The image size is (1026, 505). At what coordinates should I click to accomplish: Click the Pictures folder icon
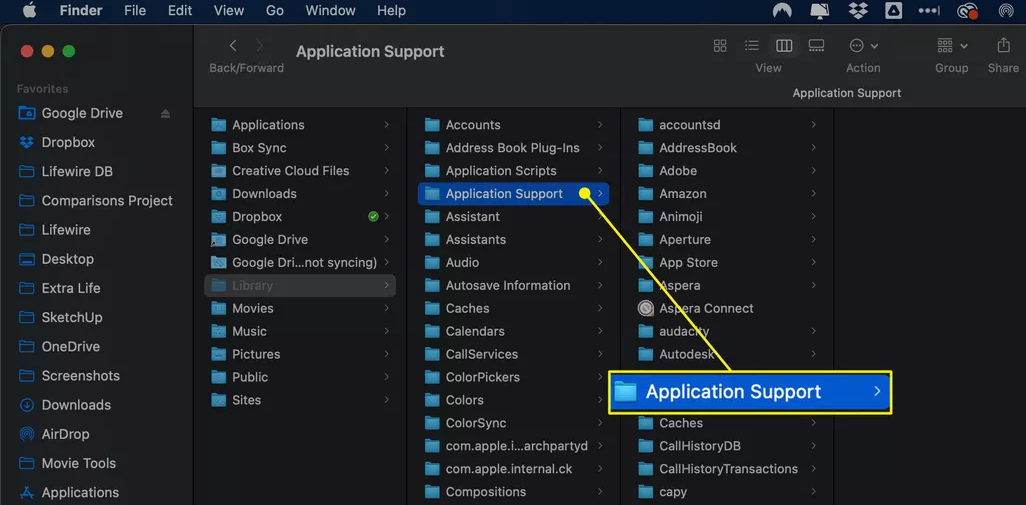click(x=219, y=354)
